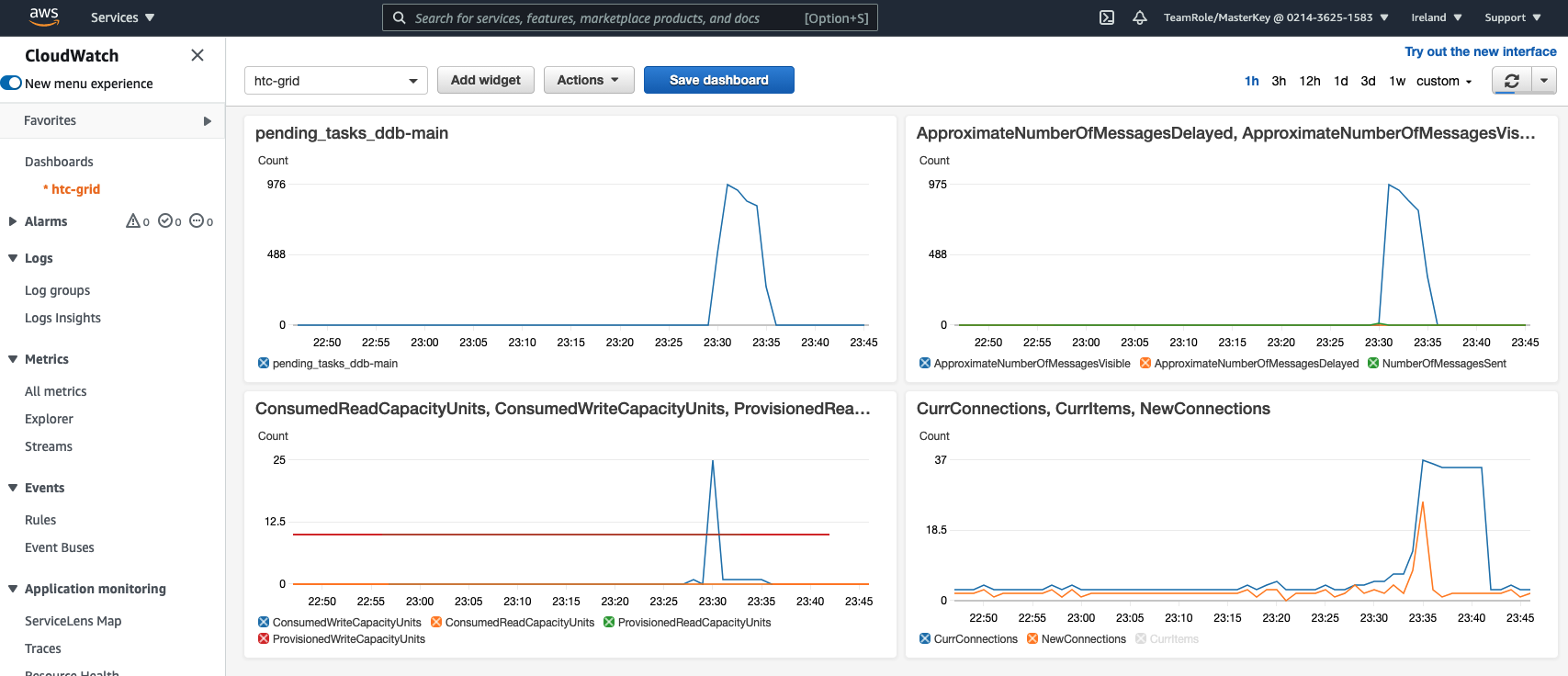The height and width of the screenshot is (676, 1568).
Task: Open the htc-grid dashboard dropdown
Action: (335, 81)
